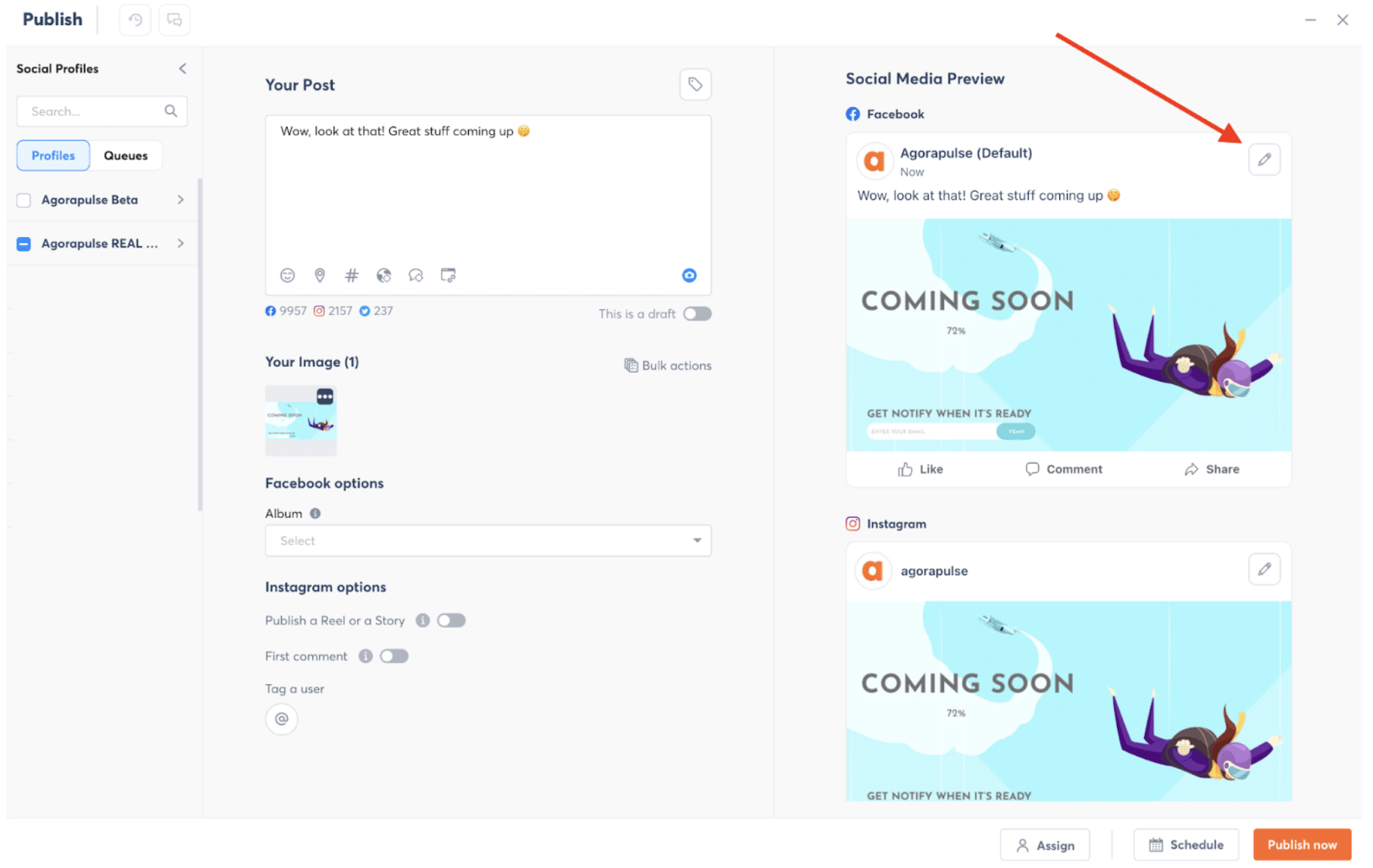Click the Agorapulse avatar in Facebook preview
Image resolution: width=1373 pixels, height=868 pixels.
pos(874,161)
